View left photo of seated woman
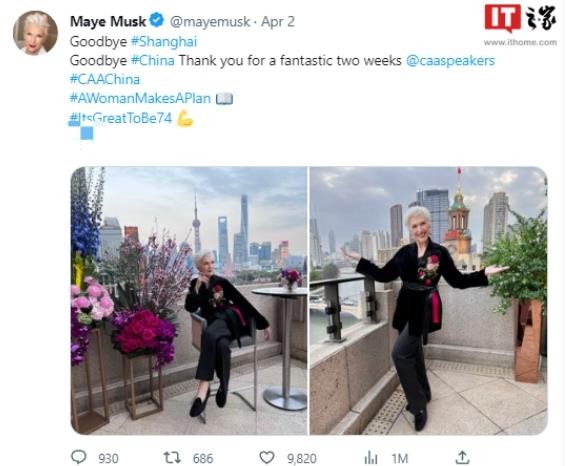 coord(189,301)
